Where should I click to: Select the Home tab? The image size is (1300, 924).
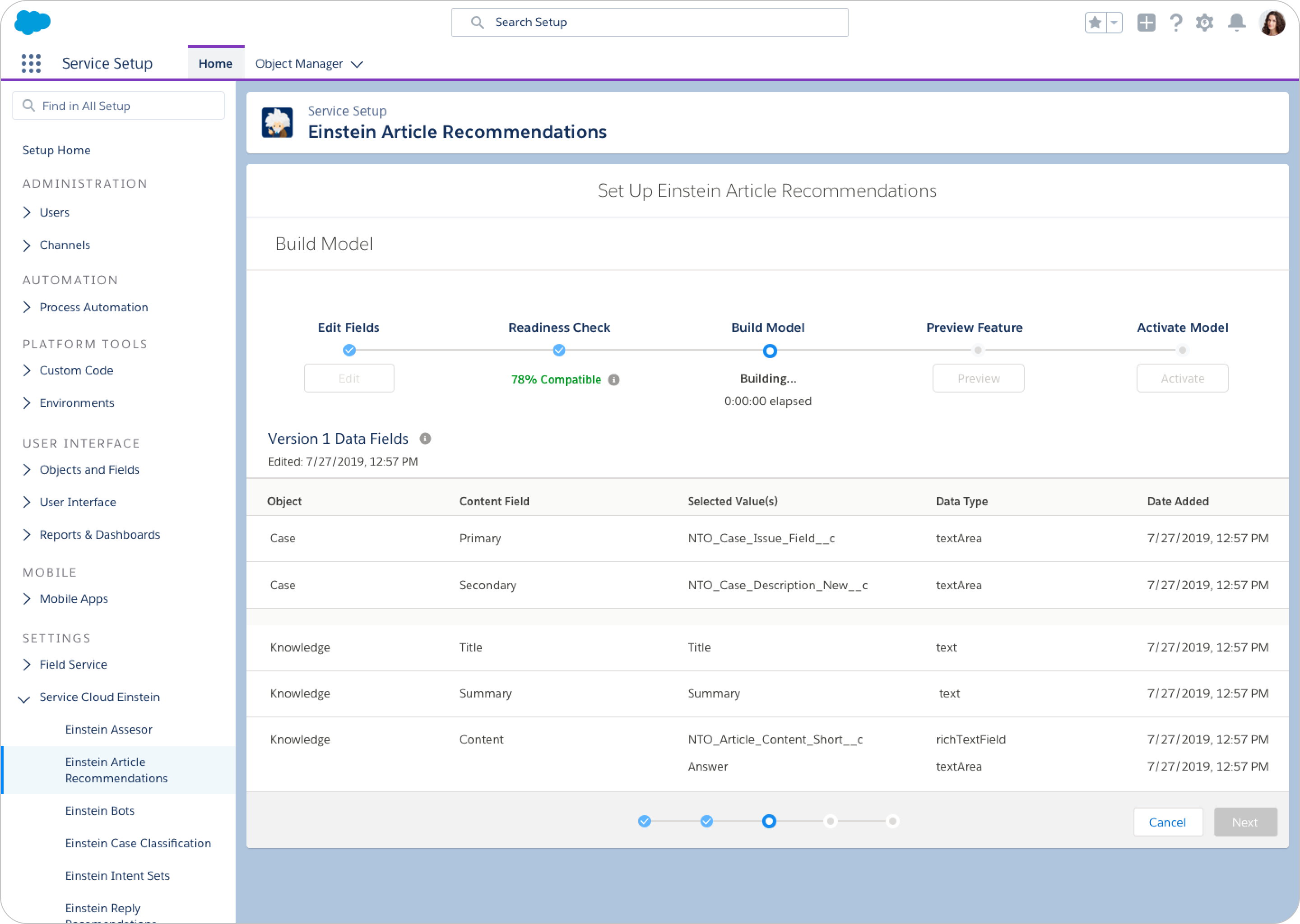[x=216, y=63]
